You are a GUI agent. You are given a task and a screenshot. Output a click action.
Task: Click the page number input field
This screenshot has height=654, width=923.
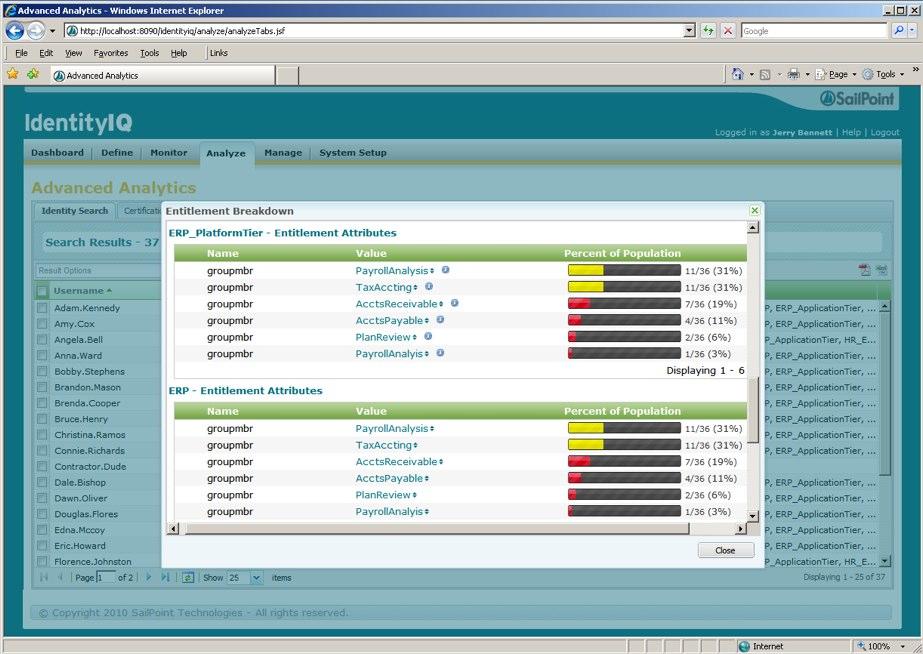tap(106, 577)
